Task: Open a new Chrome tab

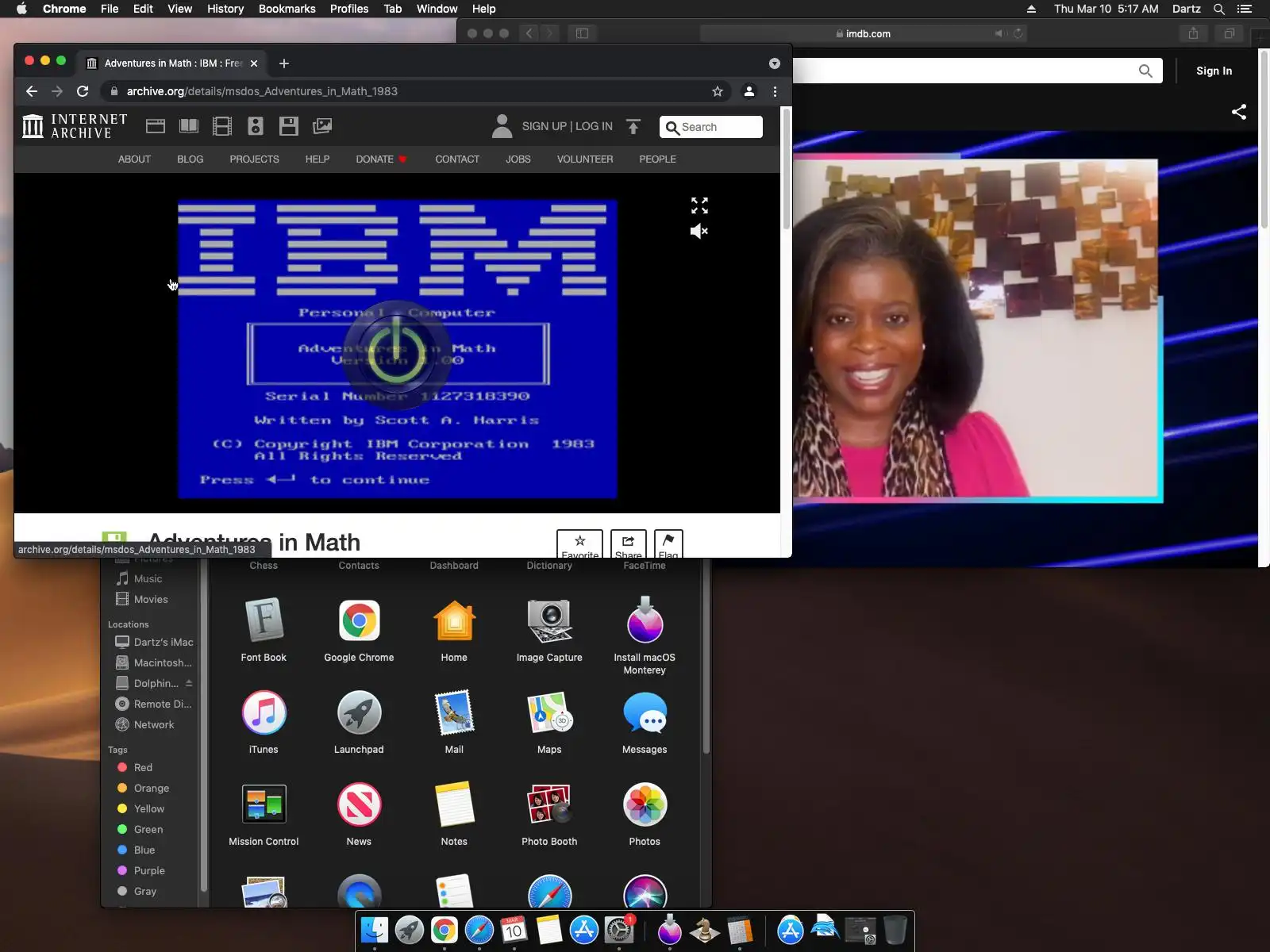Action: [x=284, y=63]
